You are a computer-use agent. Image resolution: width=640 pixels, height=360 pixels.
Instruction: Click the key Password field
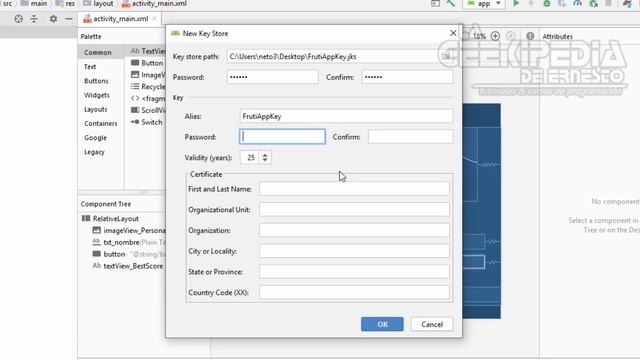tap(282, 137)
